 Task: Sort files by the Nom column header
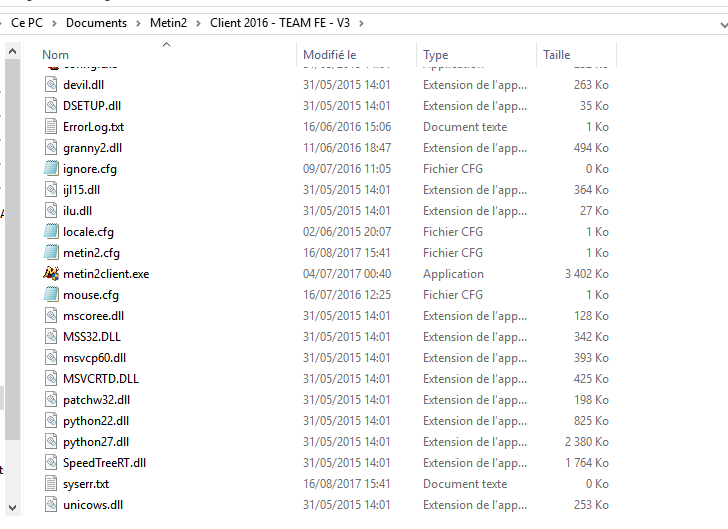pos(56,55)
